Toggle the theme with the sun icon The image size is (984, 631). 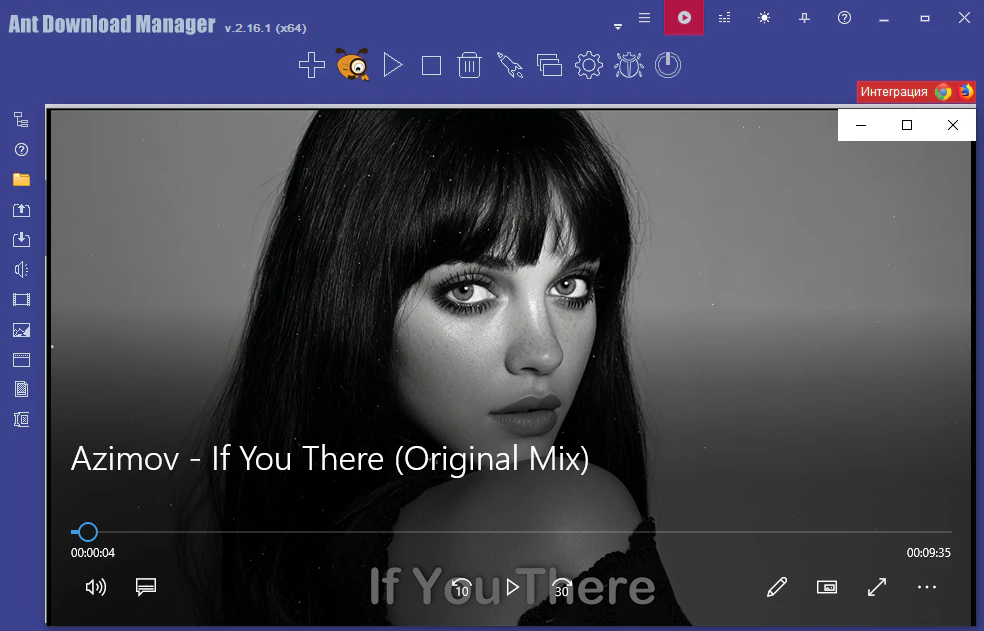764,18
